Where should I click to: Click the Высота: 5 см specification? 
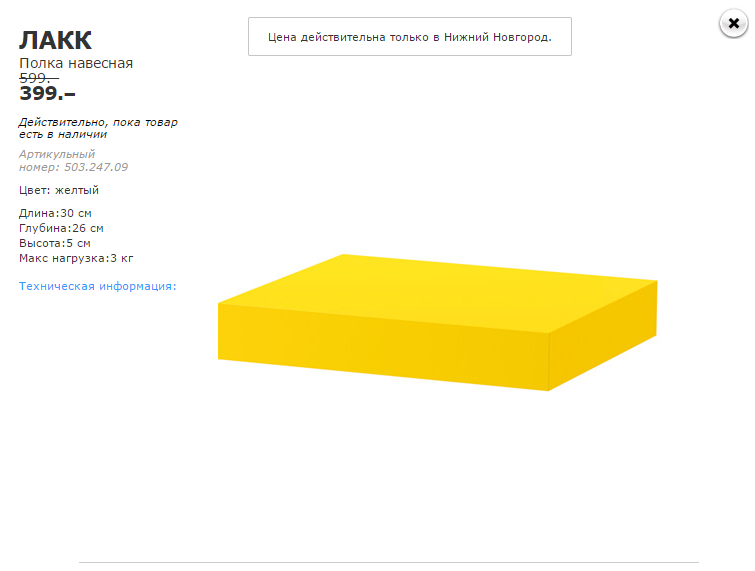pyautogui.click(x=55, y=243)
